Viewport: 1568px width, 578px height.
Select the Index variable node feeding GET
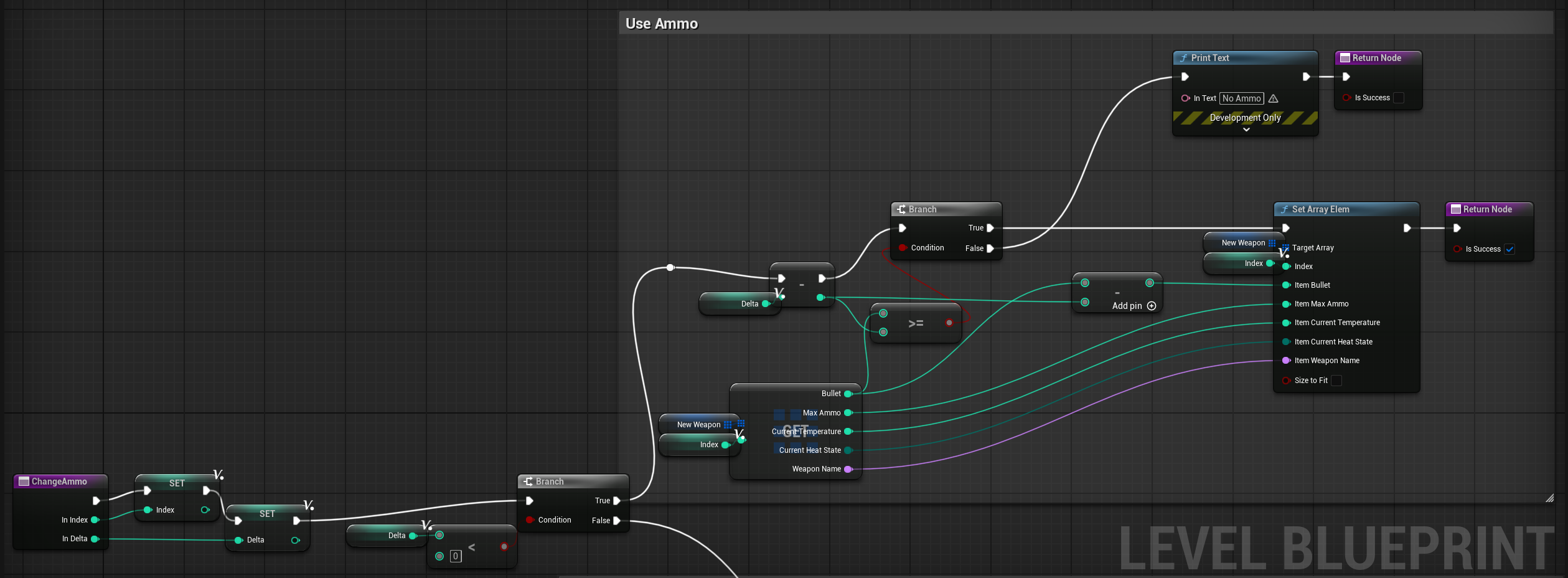pyautogui.click(x=699, y=445)
